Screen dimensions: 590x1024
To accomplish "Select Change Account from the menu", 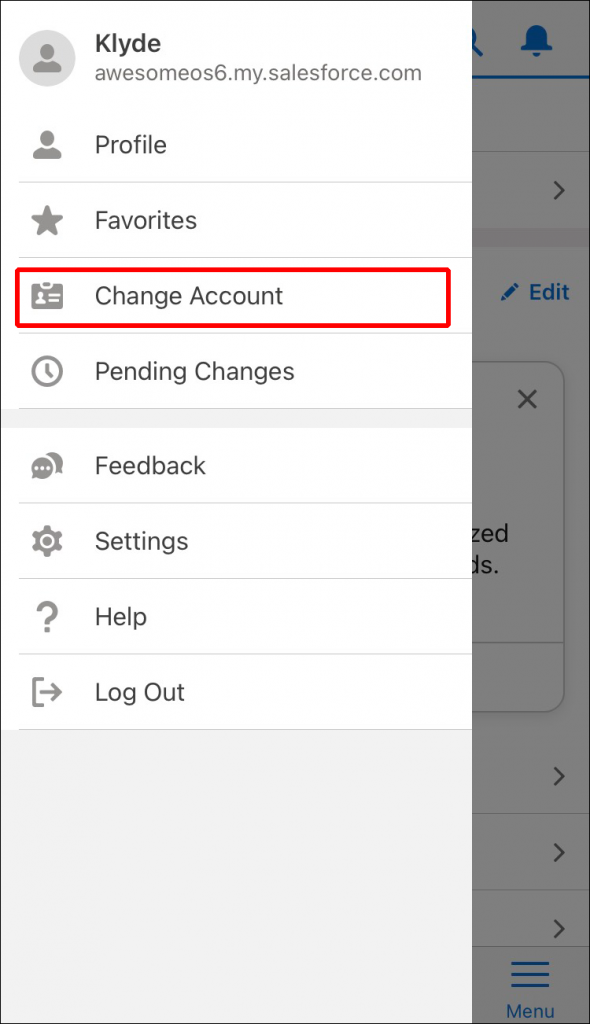I will (188, 296).
